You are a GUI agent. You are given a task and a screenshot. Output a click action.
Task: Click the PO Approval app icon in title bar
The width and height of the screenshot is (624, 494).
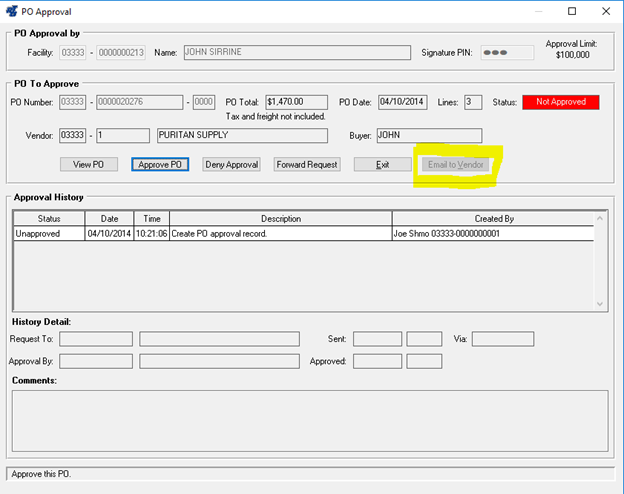pyautogui.click(x=12, y=12)
